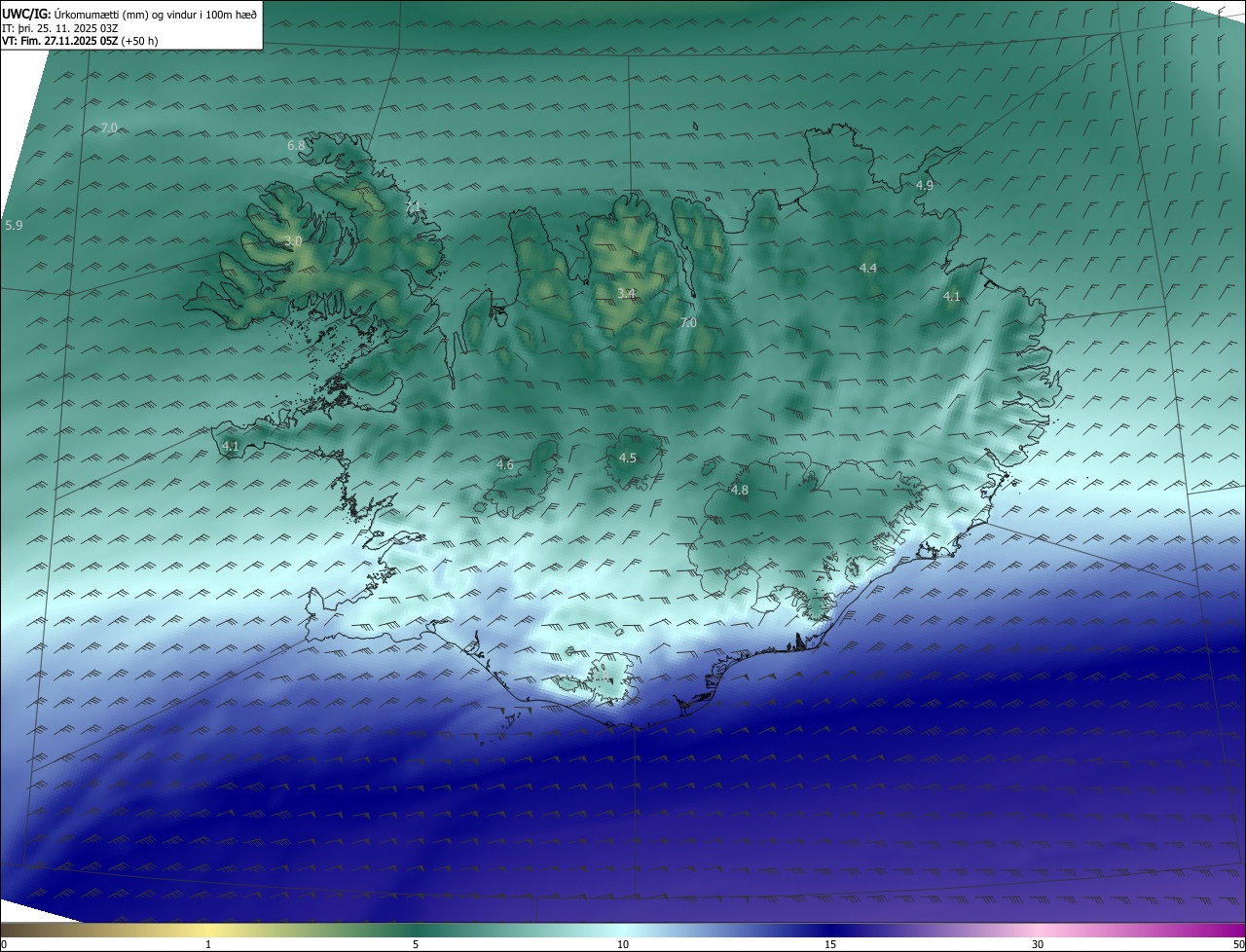Click the 6.8 precipitation value label
This screenshot has width=1246, height=952.
(296, 145)
